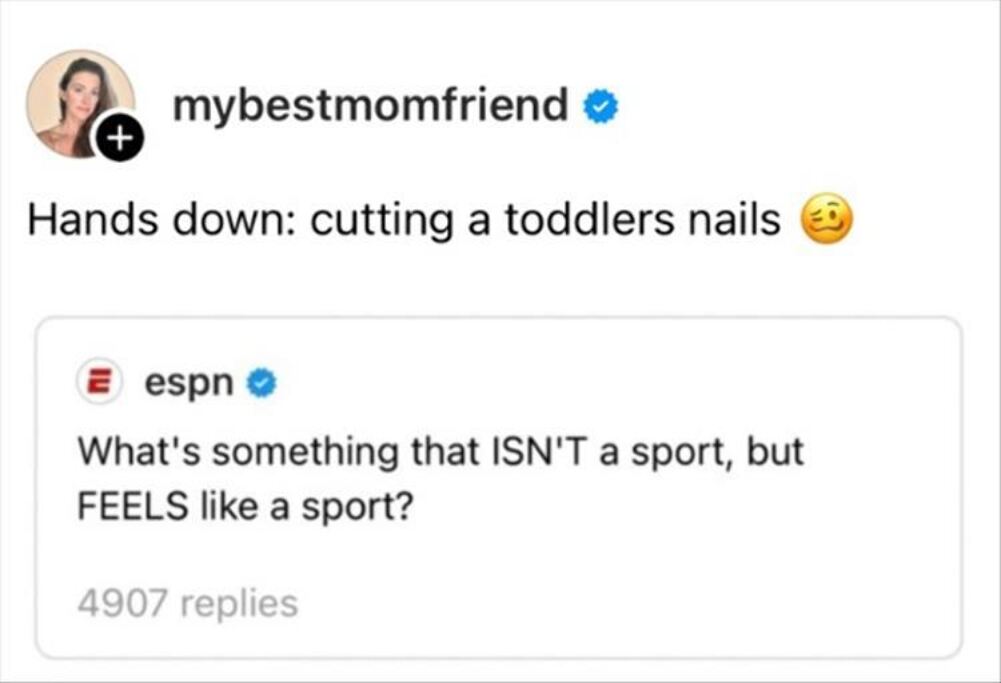Visit the espn account name
The width and height of the screenshot is (1001, 683).
[x=190, y=381]
